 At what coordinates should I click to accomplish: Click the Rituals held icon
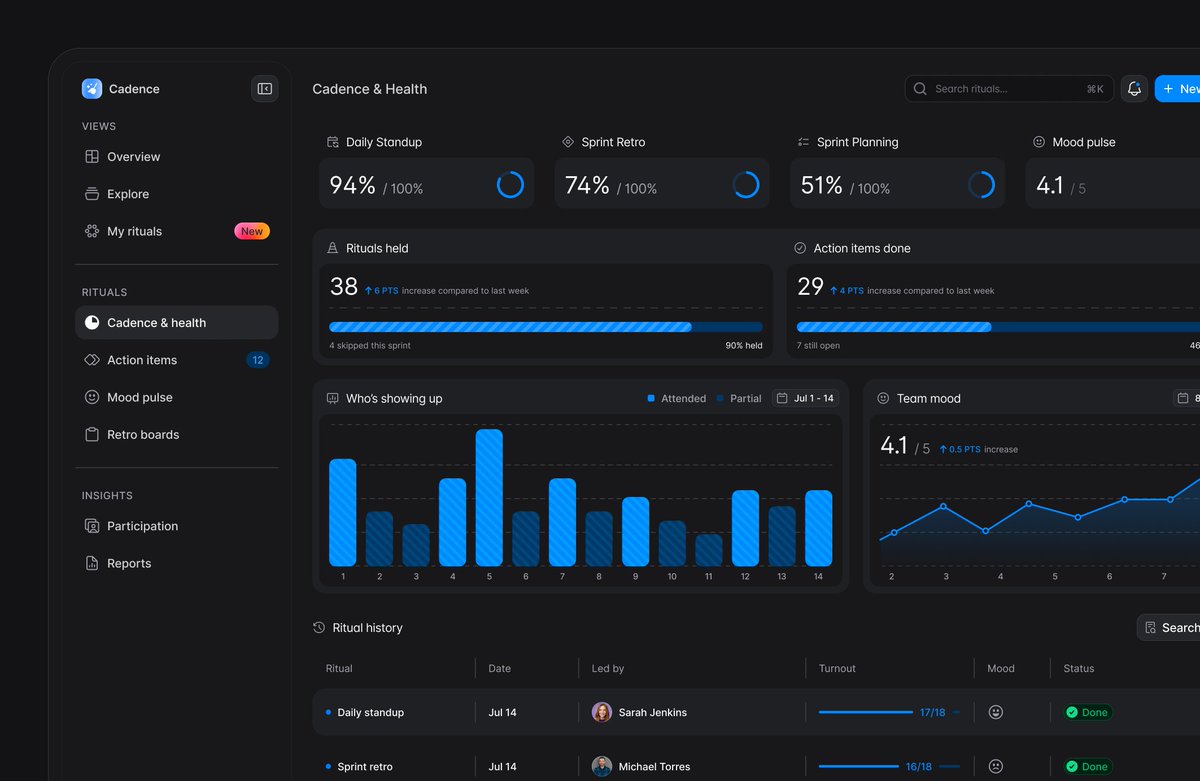pos(333,248)
